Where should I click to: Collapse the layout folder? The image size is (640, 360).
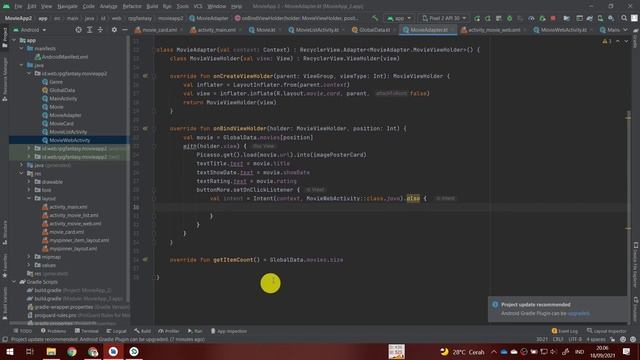pos(29,198)
